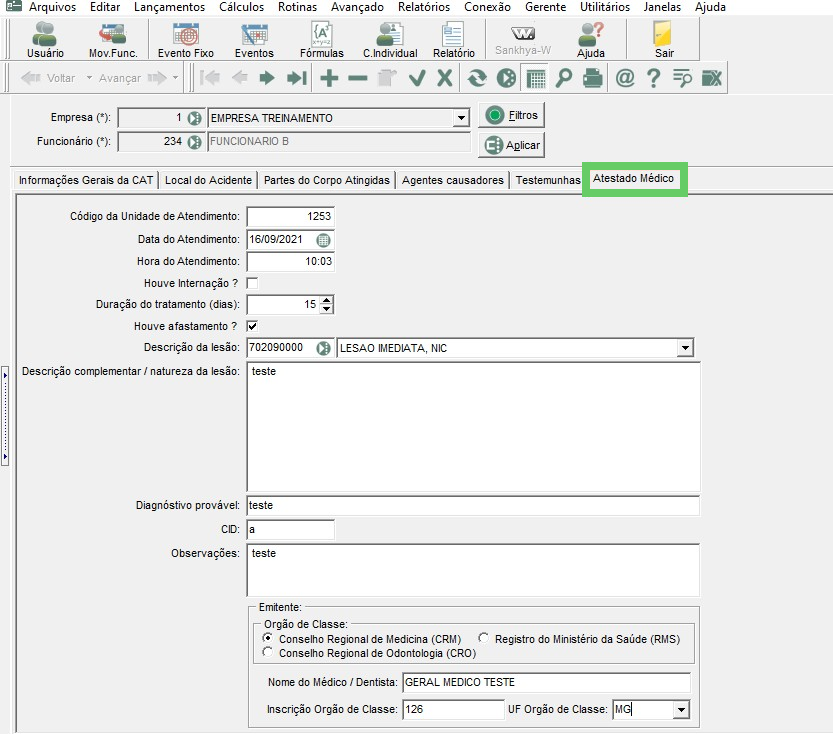Open Evento Fixo toolbar icon

click(x=185, y=40)
